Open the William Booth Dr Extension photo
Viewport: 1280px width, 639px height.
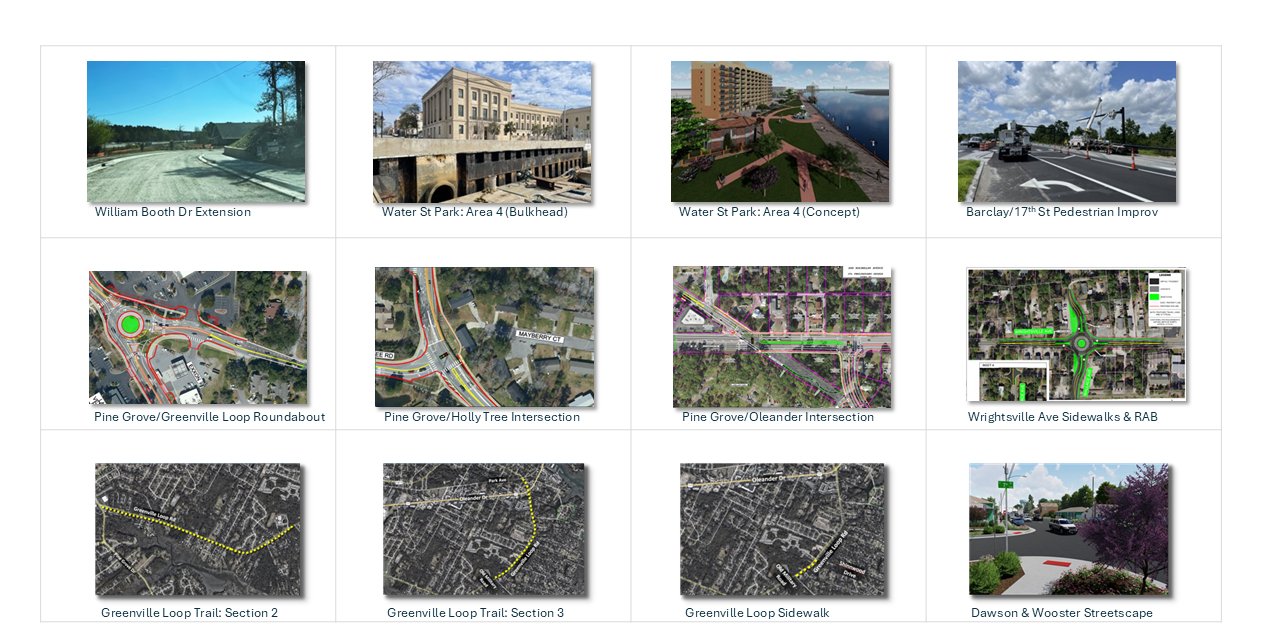pyautogui.click(x=196, y=131)
